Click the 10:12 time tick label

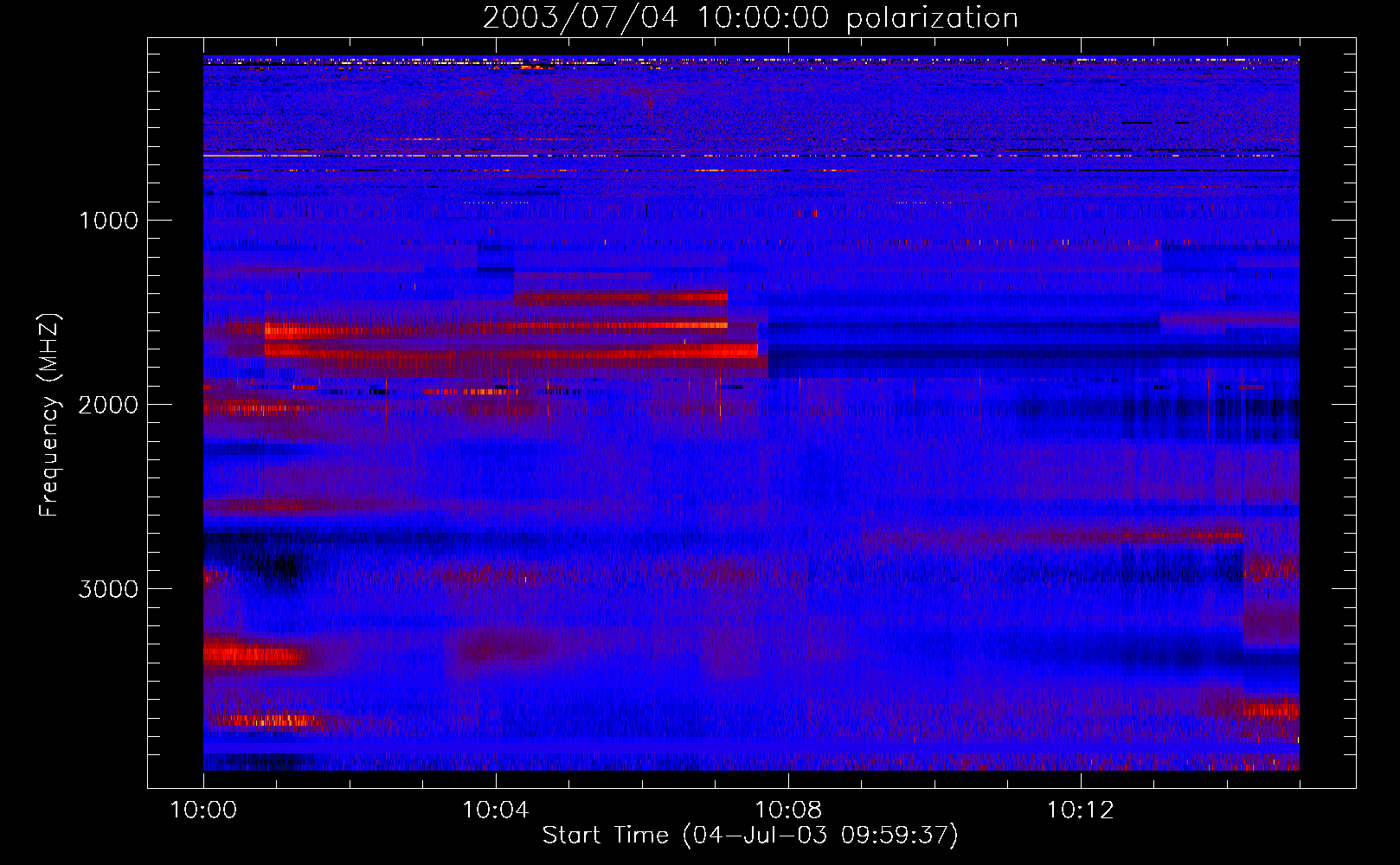coord(1081,811)
